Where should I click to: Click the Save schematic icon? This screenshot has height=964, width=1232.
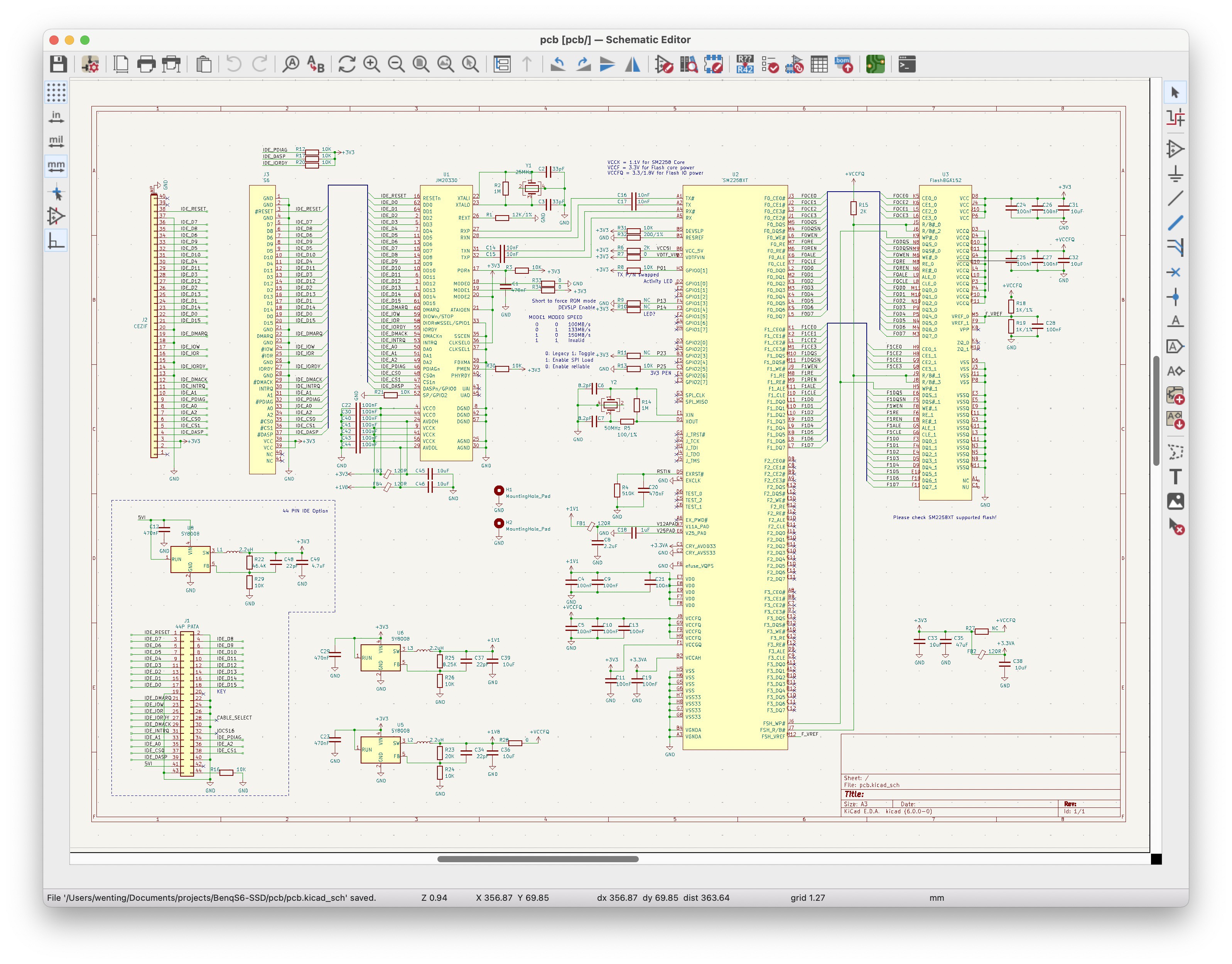click(58, 64)
